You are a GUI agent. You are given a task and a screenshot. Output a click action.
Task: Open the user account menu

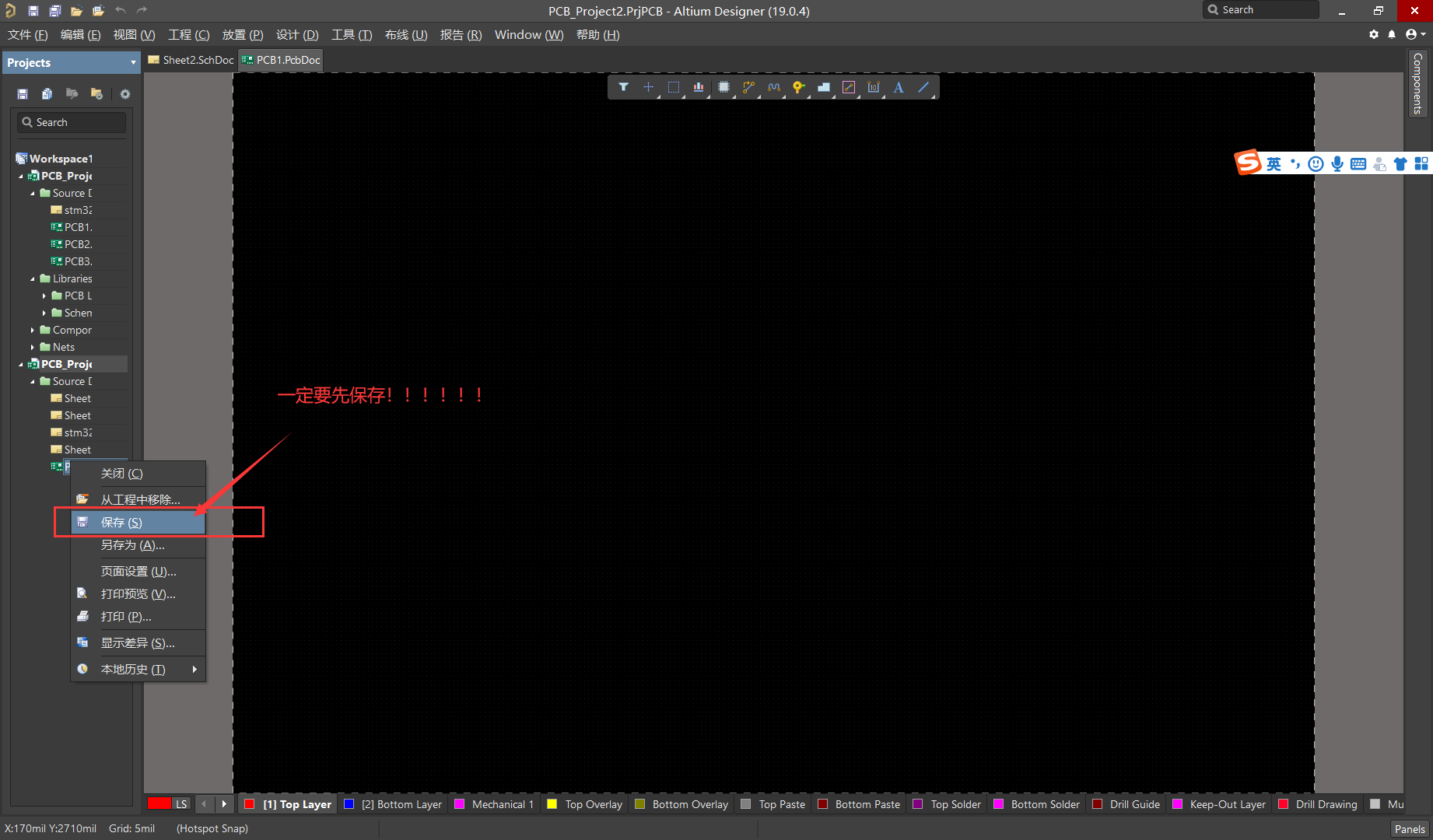(x=1415, y=34)
